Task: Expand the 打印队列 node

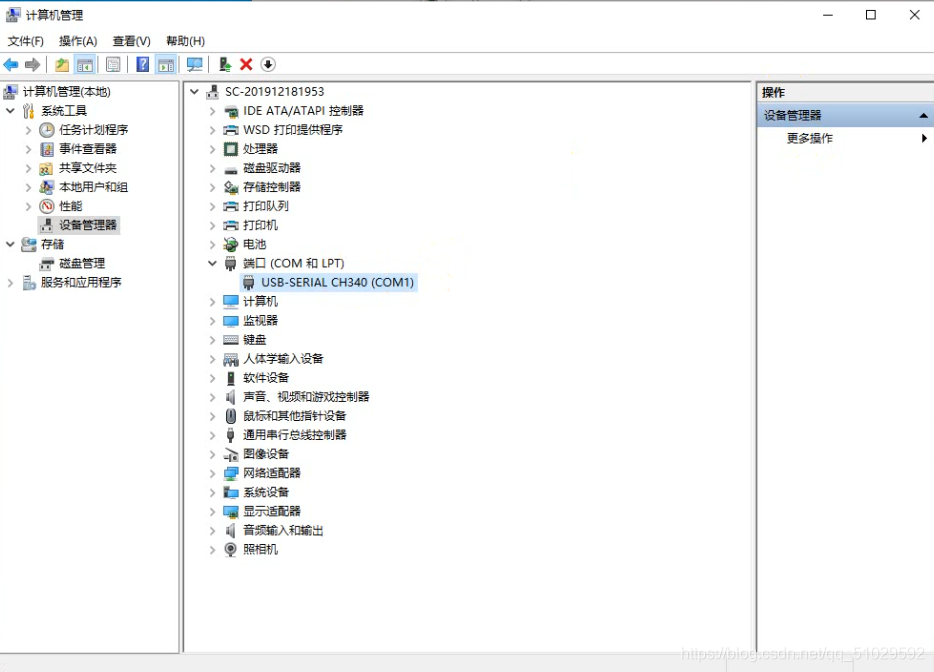Action: pyautogui.click(x=212, y=206)
